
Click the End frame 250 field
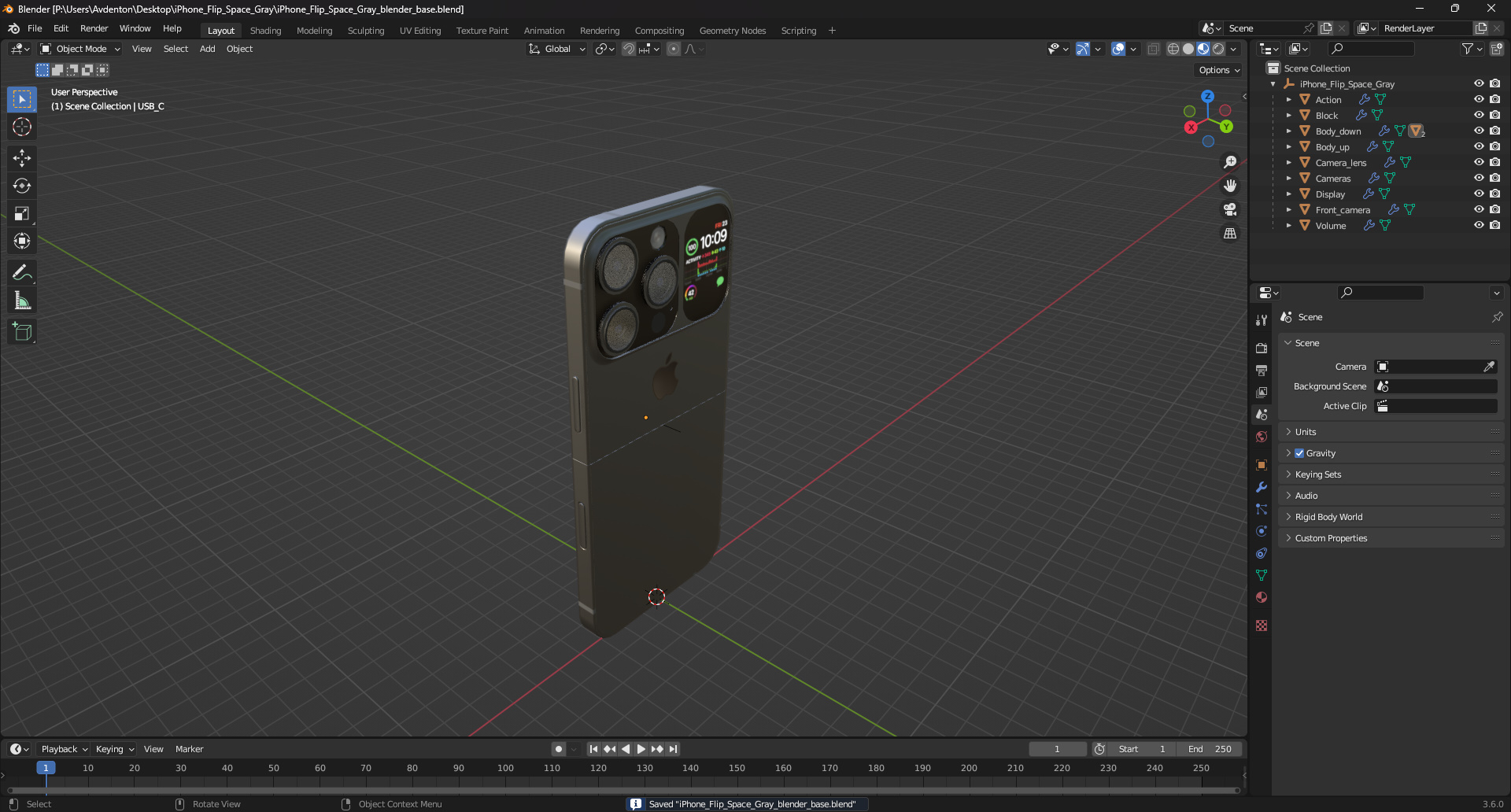click(x=1210, y=749)
